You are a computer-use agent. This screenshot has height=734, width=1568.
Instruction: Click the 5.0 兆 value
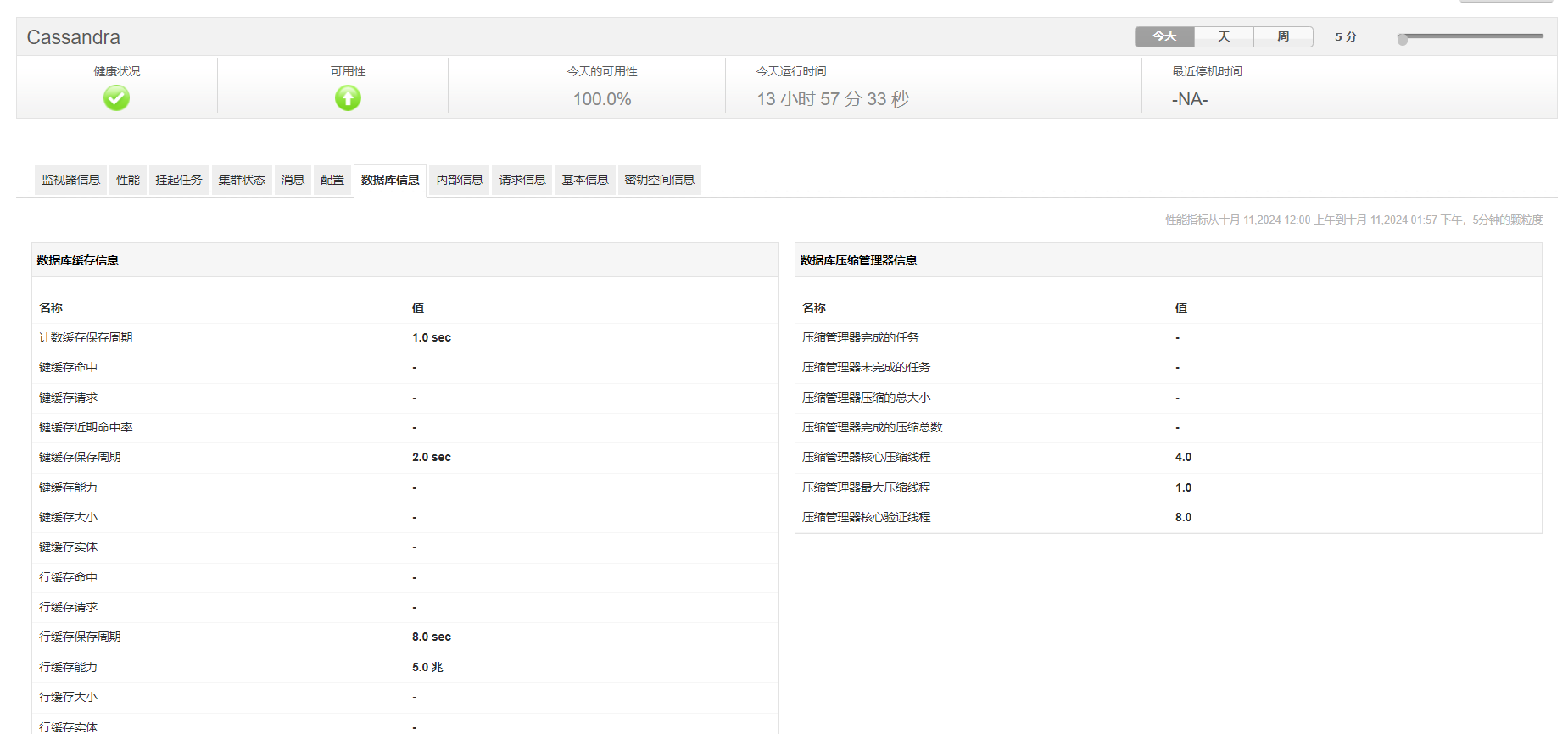427,667
